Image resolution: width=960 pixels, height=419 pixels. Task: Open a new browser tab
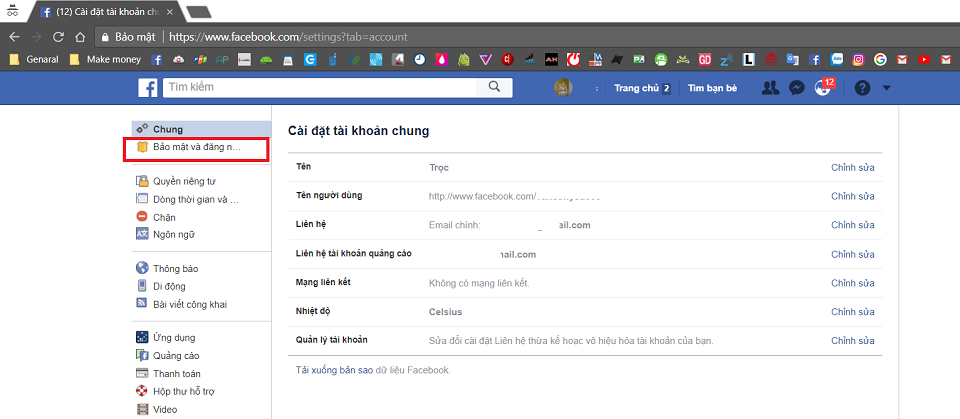click(x=198, y=12)
